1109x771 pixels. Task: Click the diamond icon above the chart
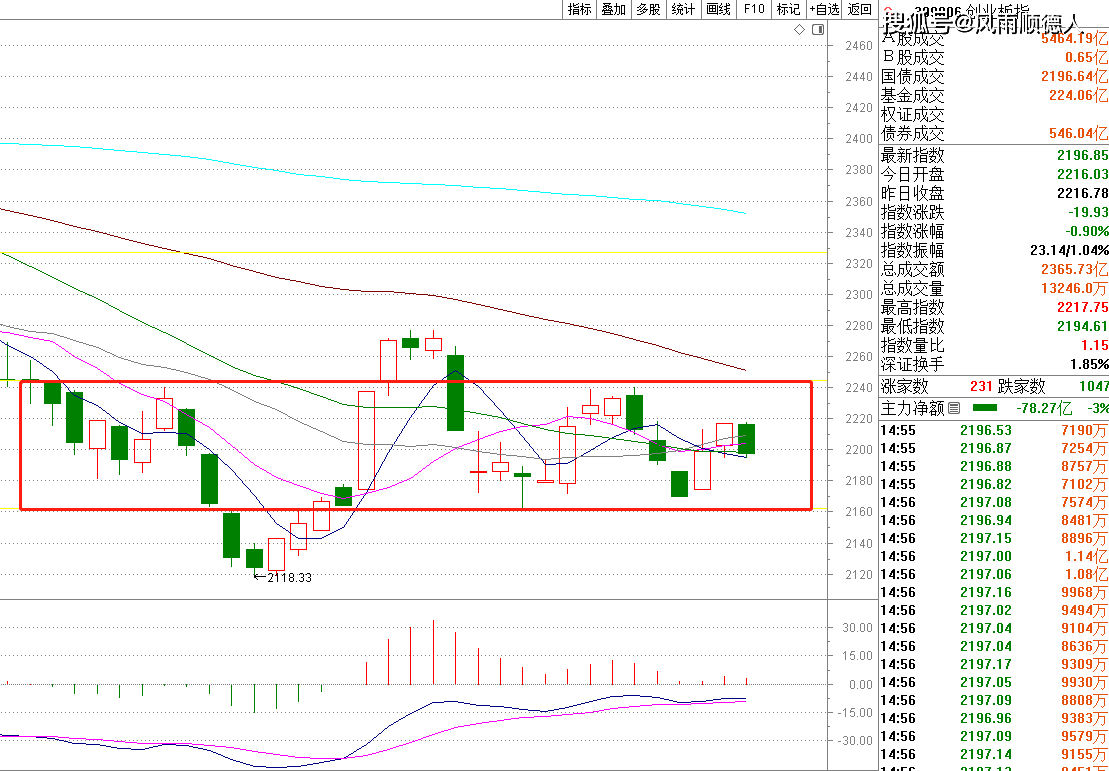[x=799, y=30]
